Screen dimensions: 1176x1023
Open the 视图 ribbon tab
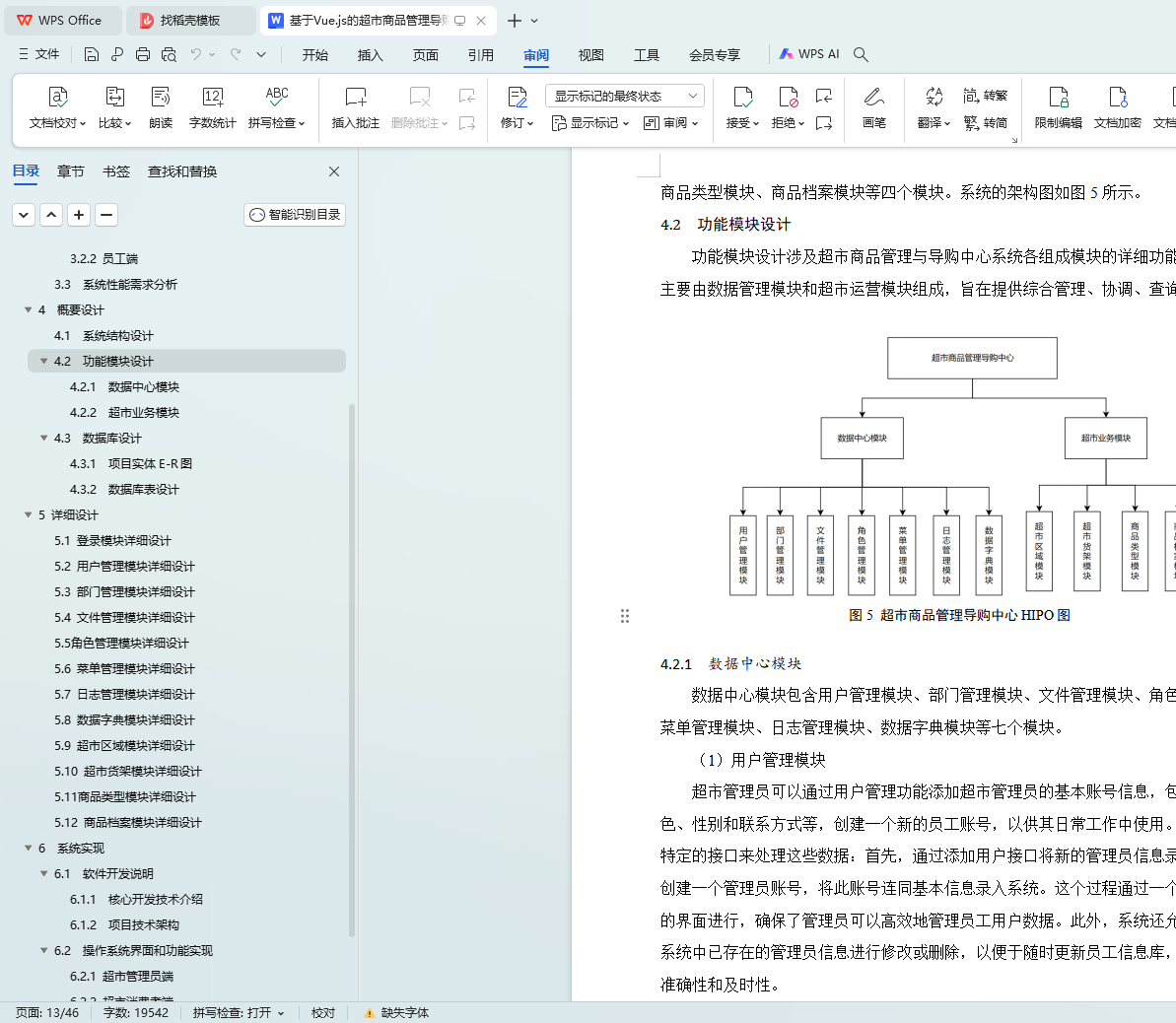591,55
